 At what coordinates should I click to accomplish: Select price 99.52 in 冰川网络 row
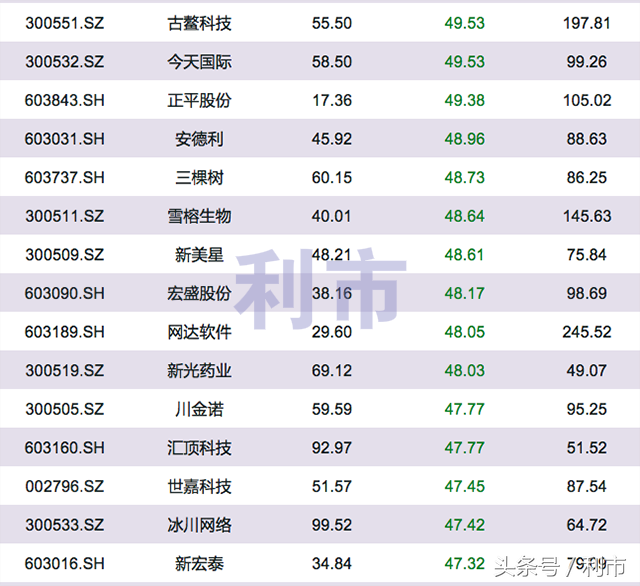(x=331, y=525)
